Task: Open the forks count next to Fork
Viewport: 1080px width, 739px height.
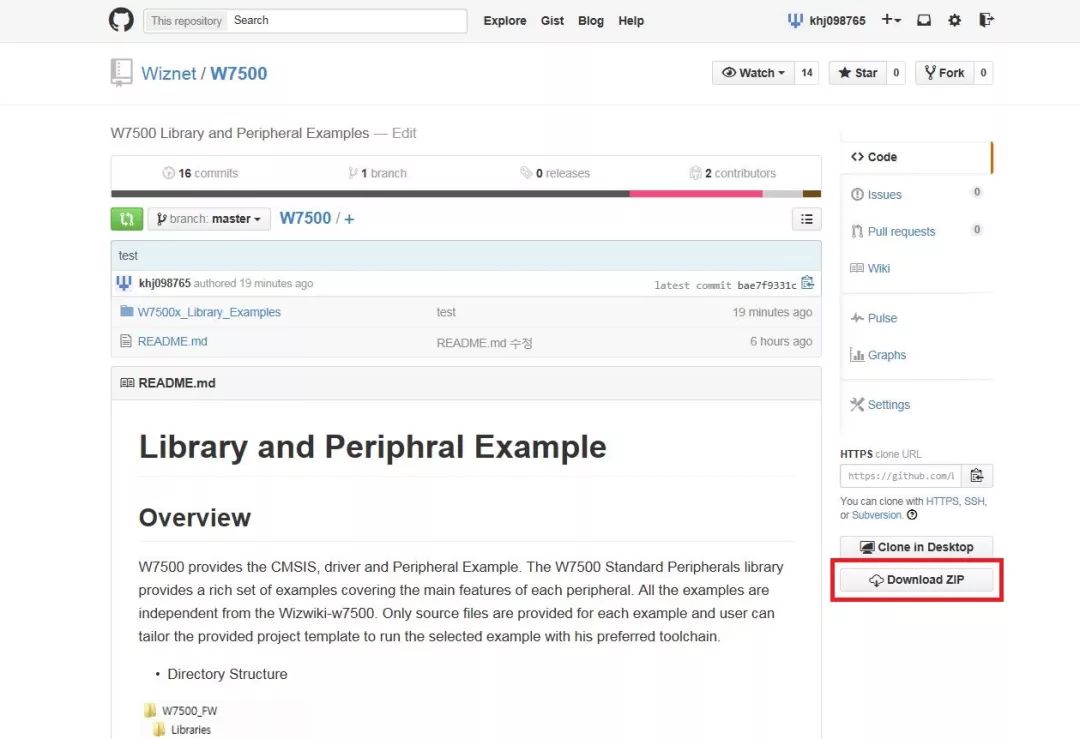Action: tap(983, 73)
